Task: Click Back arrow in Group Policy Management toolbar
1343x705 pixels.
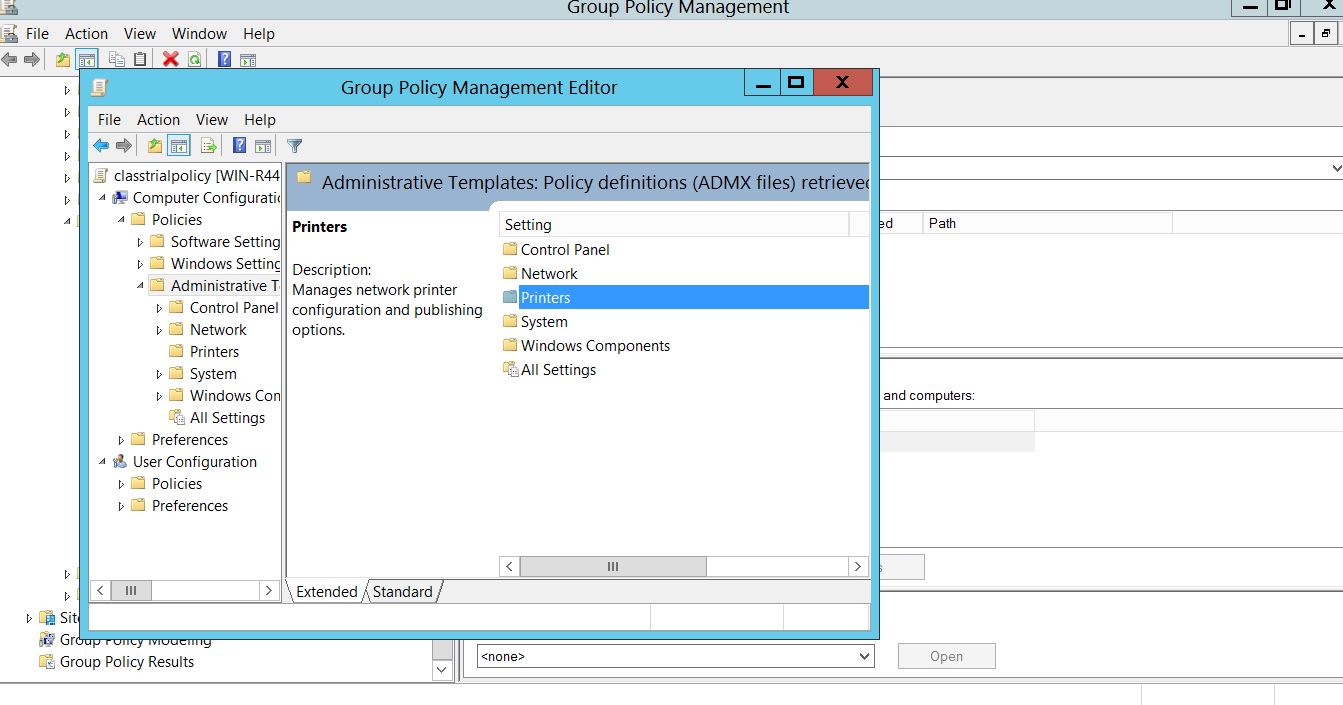Action: click(x=9, y=59)
